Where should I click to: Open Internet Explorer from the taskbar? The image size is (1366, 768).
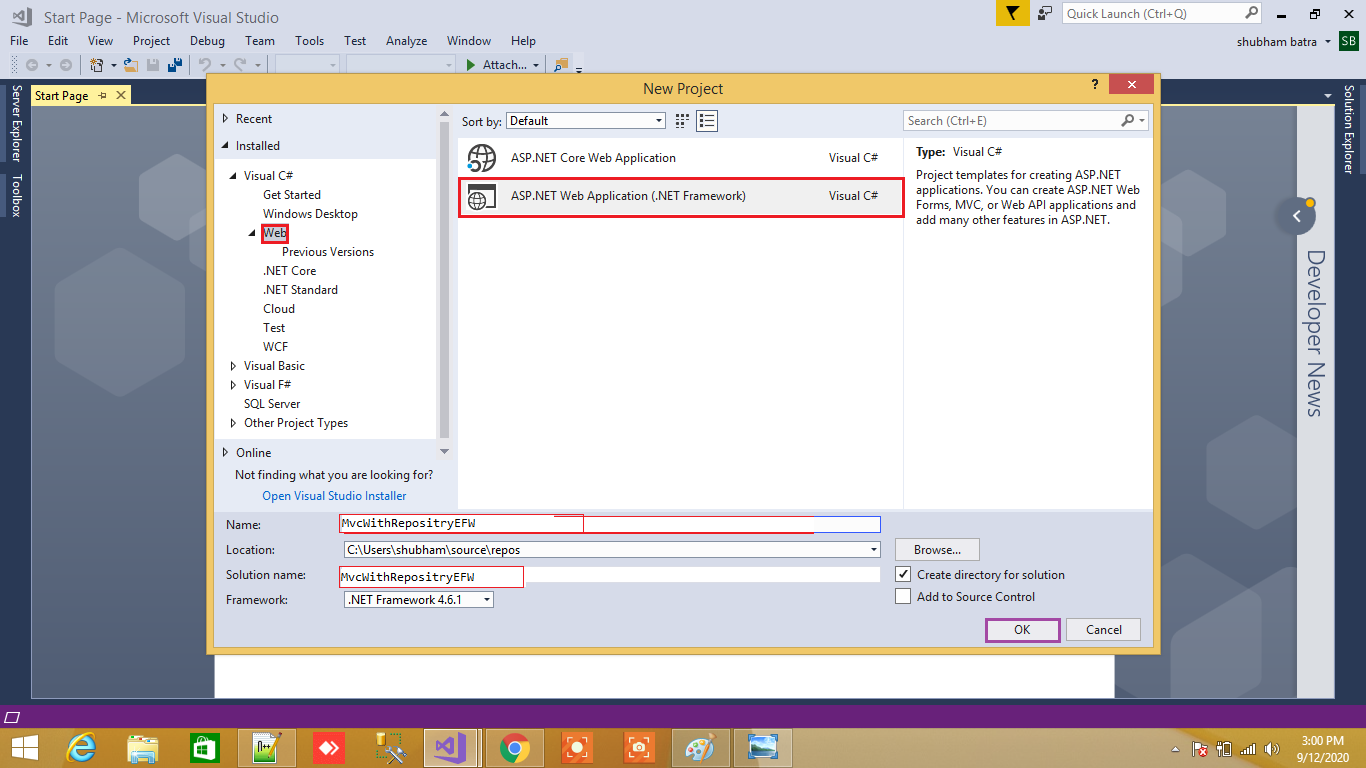coord(81,748)
